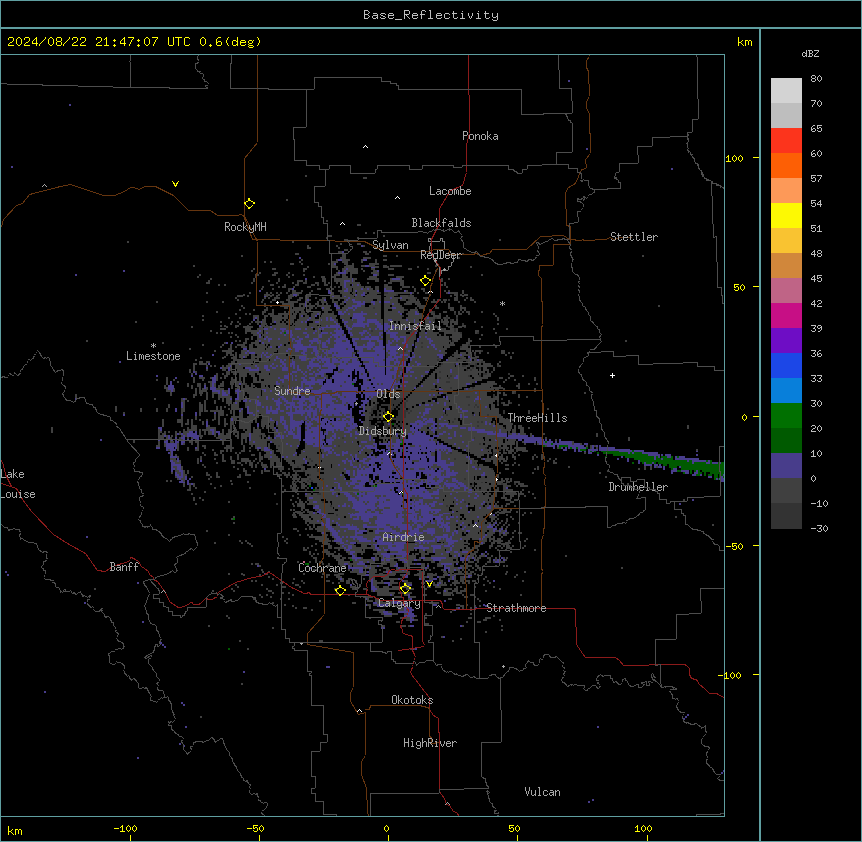Screen dimensions: 862x842
Task: Click the Okotoks label
Action: (412, 700)
